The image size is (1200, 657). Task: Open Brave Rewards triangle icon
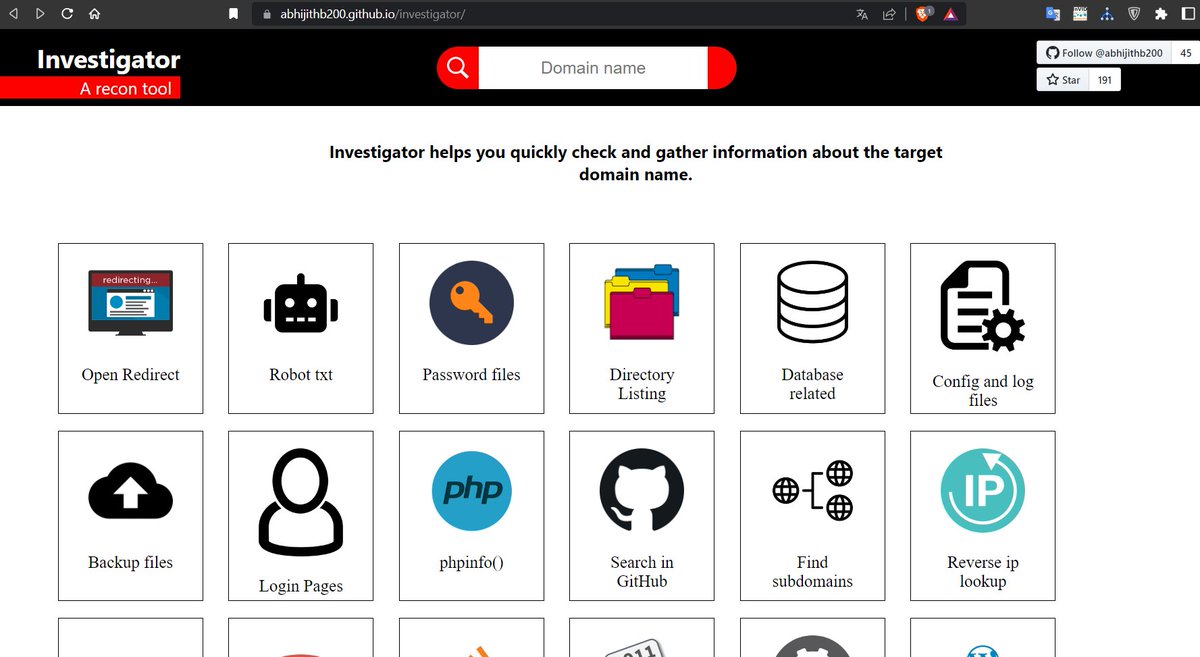tap(950, 14)
